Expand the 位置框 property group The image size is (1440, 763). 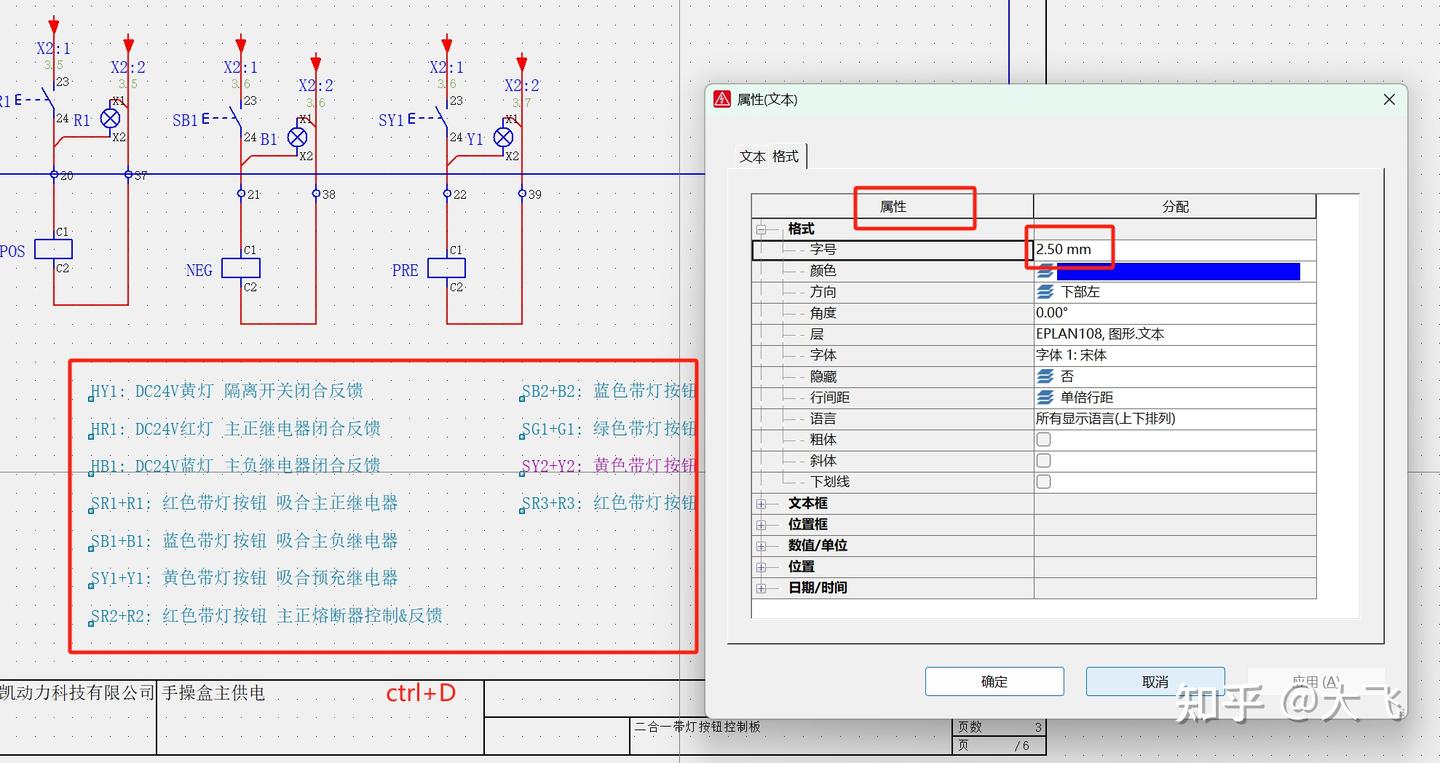(762, 524)
